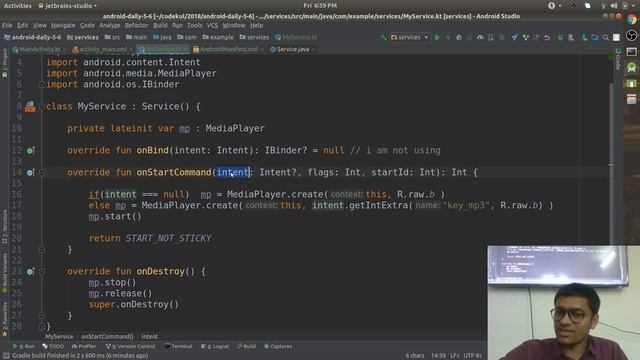Collapse the MyService class fold marker
Screen dimensions: 640x360
click(x=42, y=107)
